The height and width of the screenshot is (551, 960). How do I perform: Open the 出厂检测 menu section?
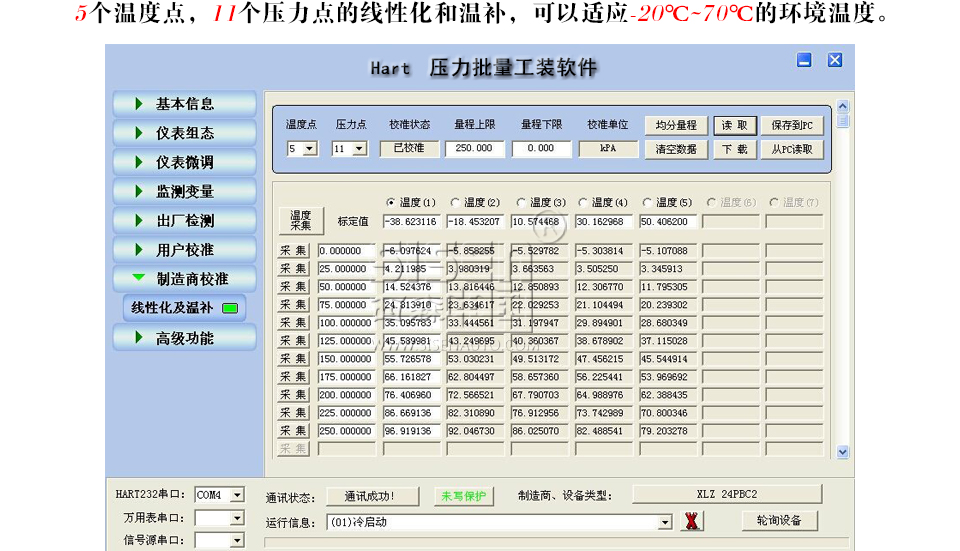coord(184,220)
